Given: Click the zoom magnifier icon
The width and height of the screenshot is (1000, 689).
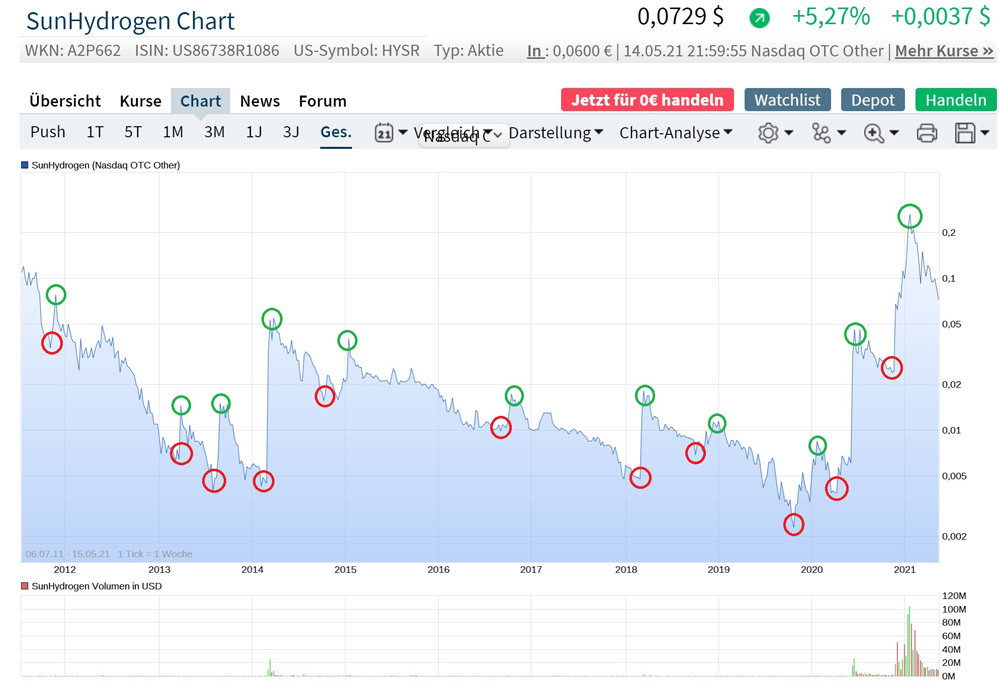Looking at the screenshot, I should coord(874,133).
